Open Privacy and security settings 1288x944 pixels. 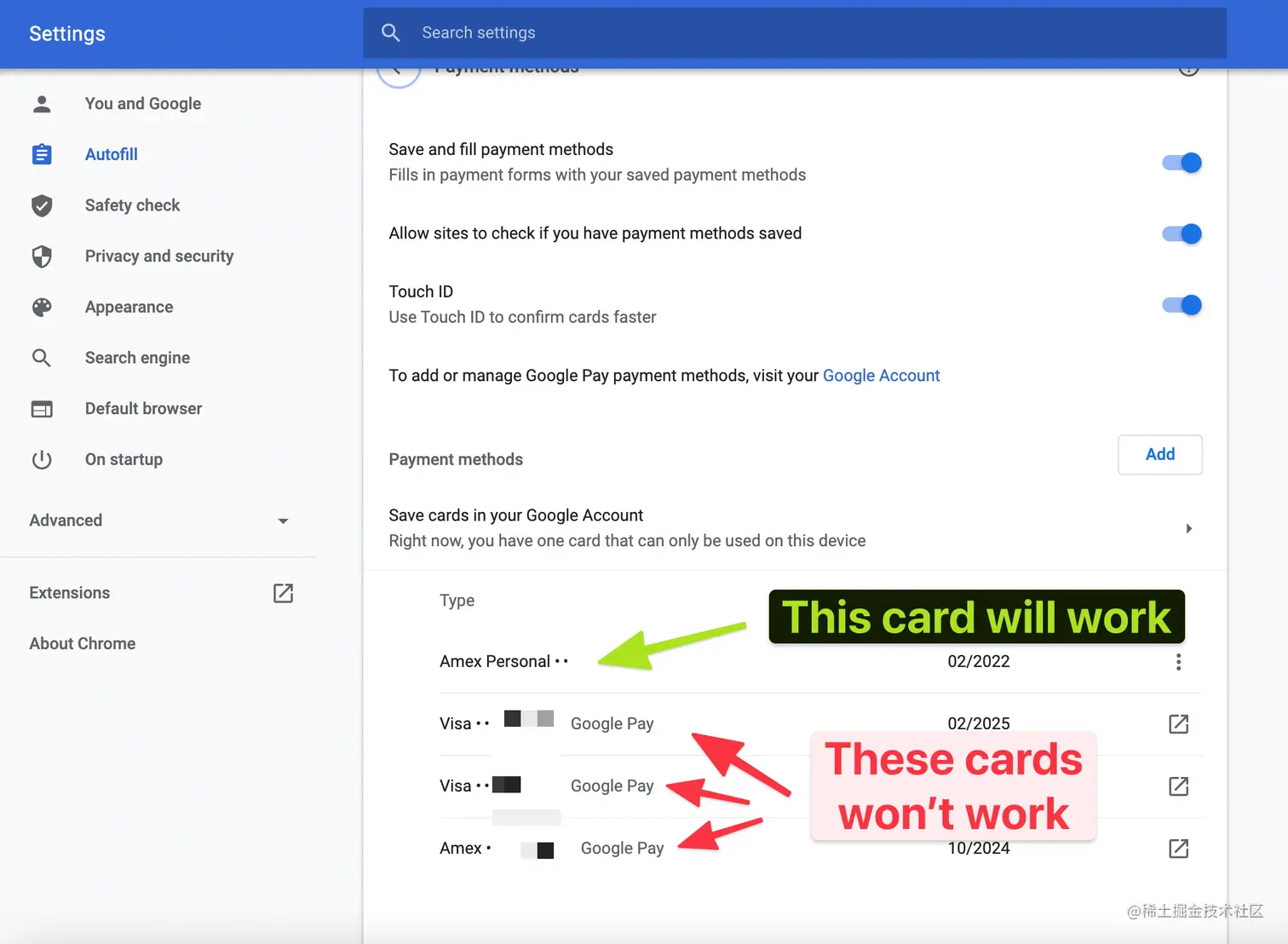[x=159, y=256]
